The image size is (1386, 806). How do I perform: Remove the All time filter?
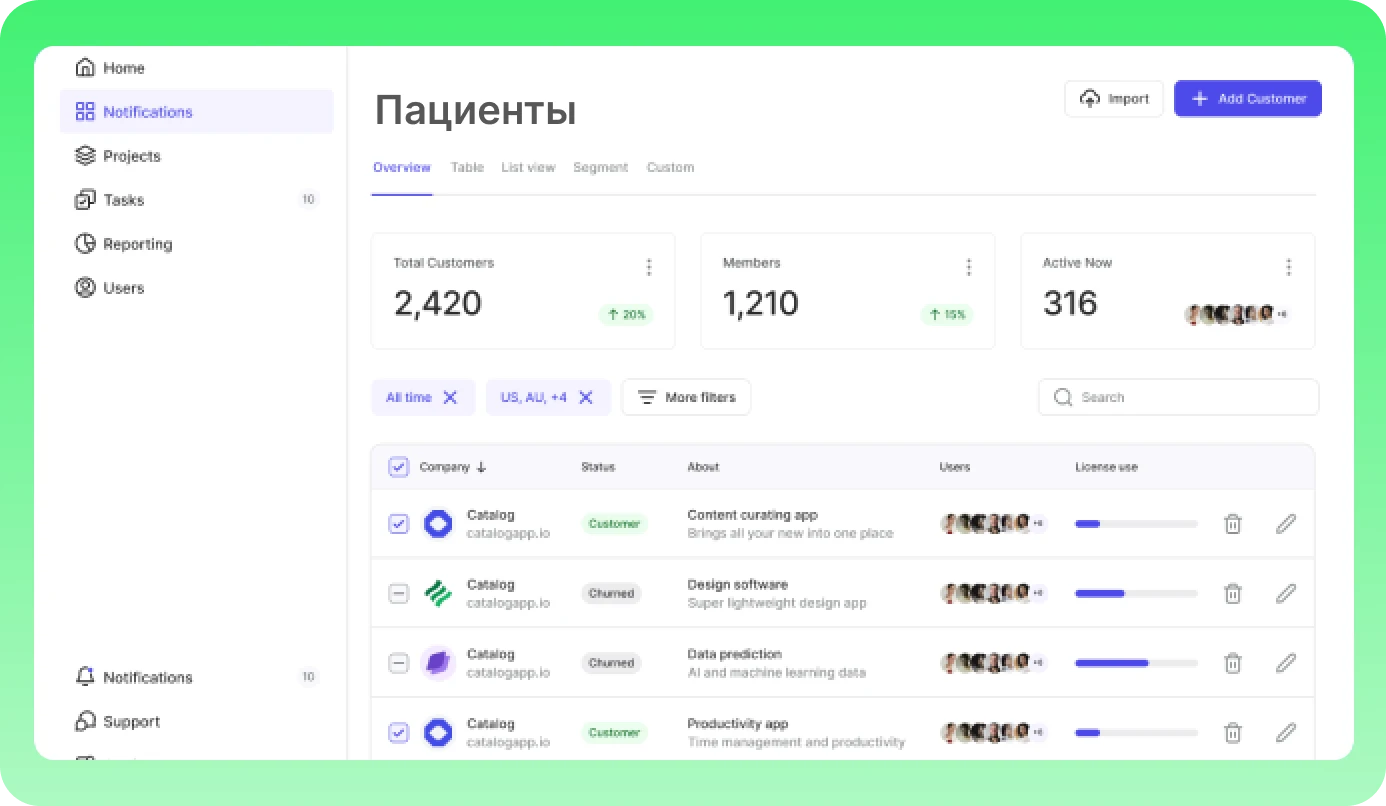tap(450, 397)
